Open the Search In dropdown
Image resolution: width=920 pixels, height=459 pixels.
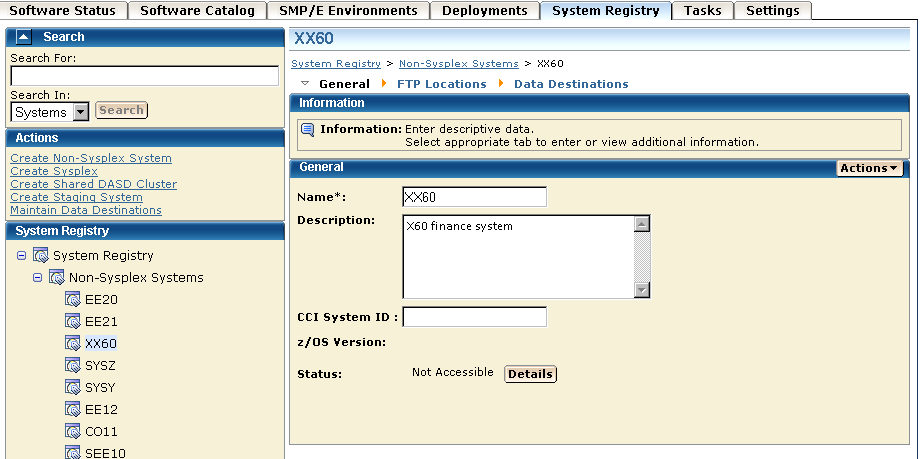point(81,112)
